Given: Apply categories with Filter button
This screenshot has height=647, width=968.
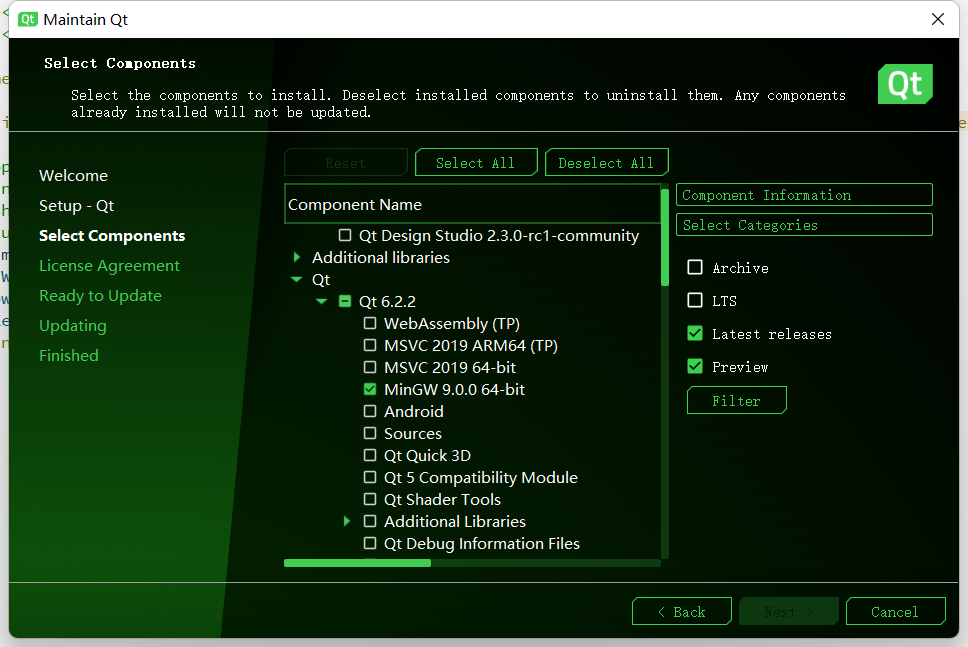Looking at the screenshot, I should coord(736,401).
